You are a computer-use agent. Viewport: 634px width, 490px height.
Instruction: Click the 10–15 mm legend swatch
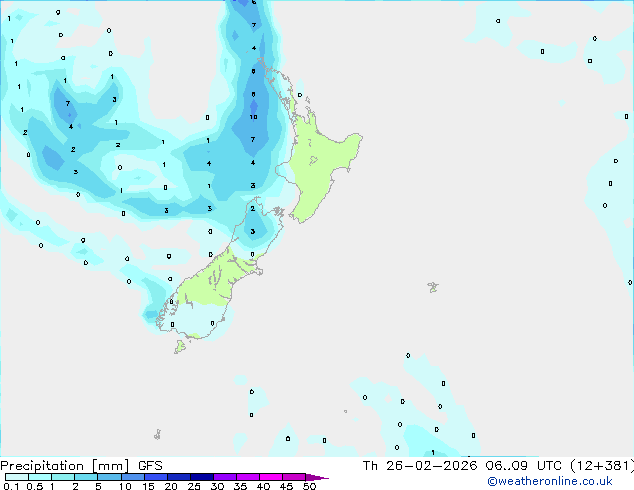[132, 477]
